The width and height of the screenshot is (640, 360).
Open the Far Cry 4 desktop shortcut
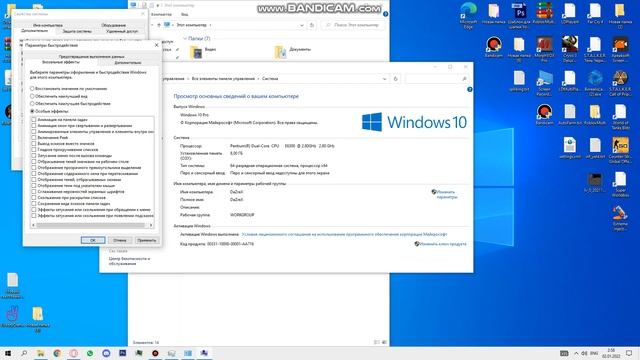pos(595,13)
